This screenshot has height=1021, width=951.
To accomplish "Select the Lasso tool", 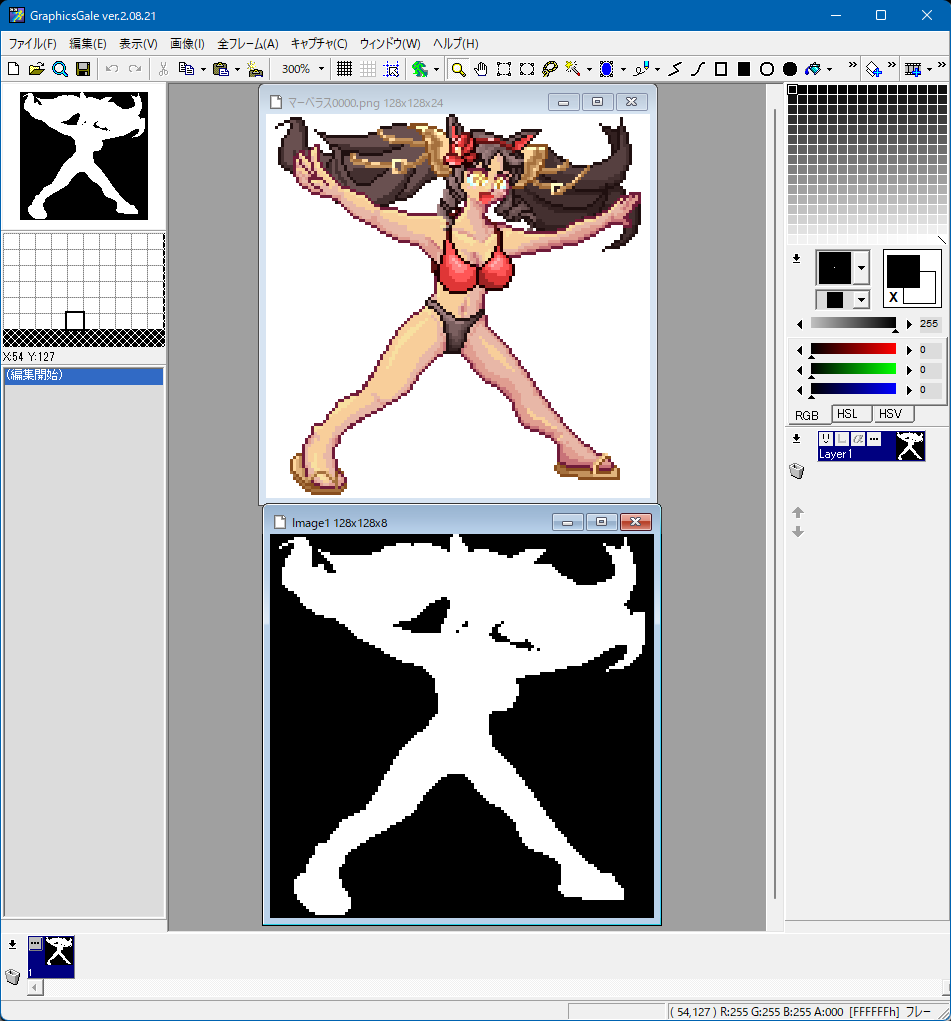I will coord(550,68).
